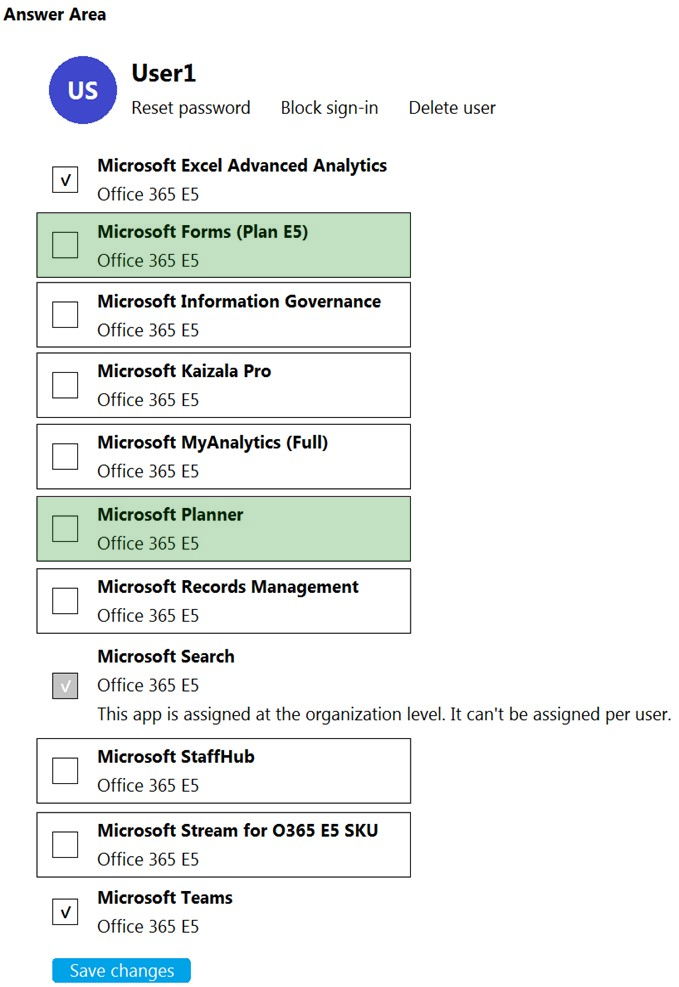This screenshot has width=679, height=987.
Task: Select the Delete user link
Action: (x=452, y=108)
